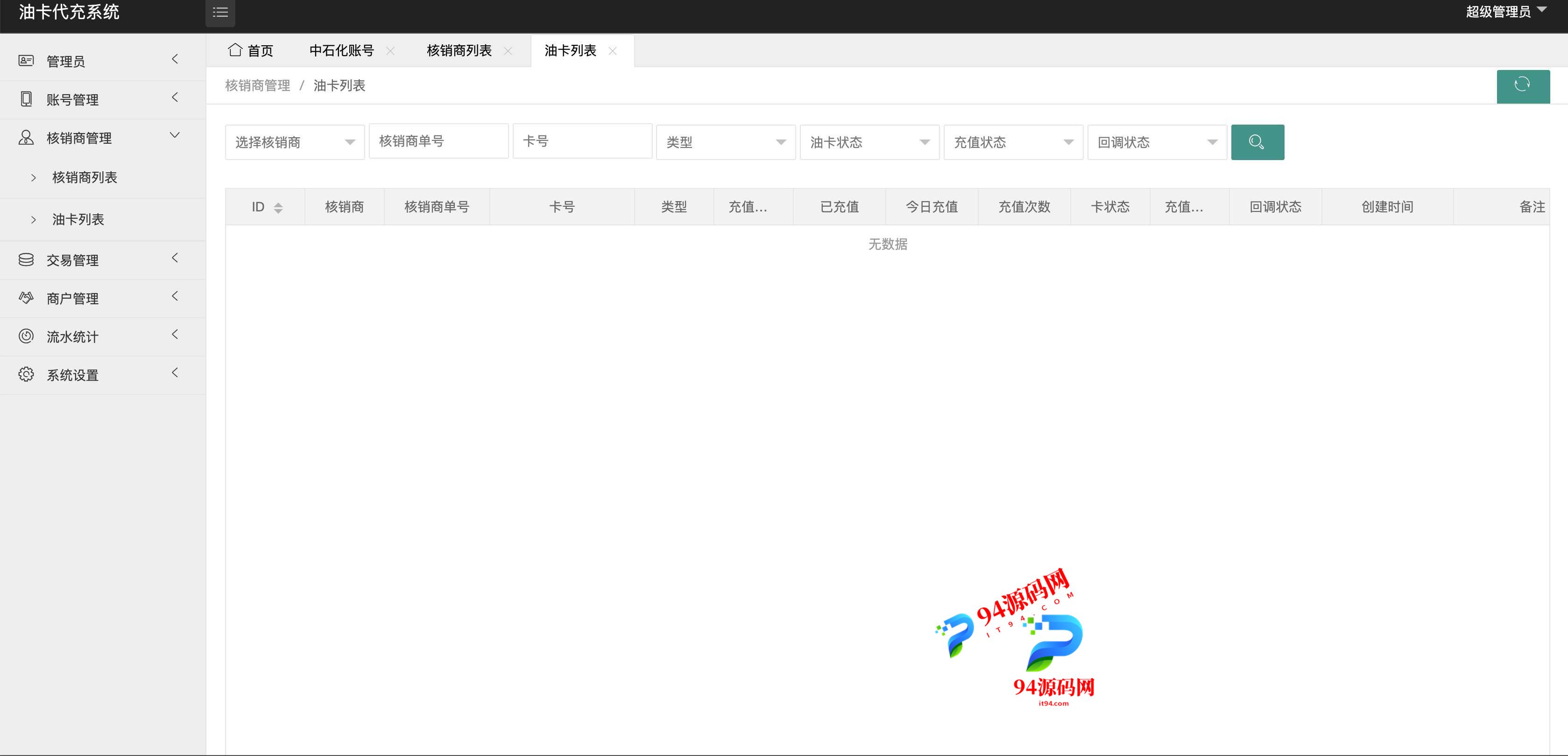Screen dimensions: 1568x756
Task: Close the 核销商列表 tab
Action: pyautogui.click(x=508, y=51)
